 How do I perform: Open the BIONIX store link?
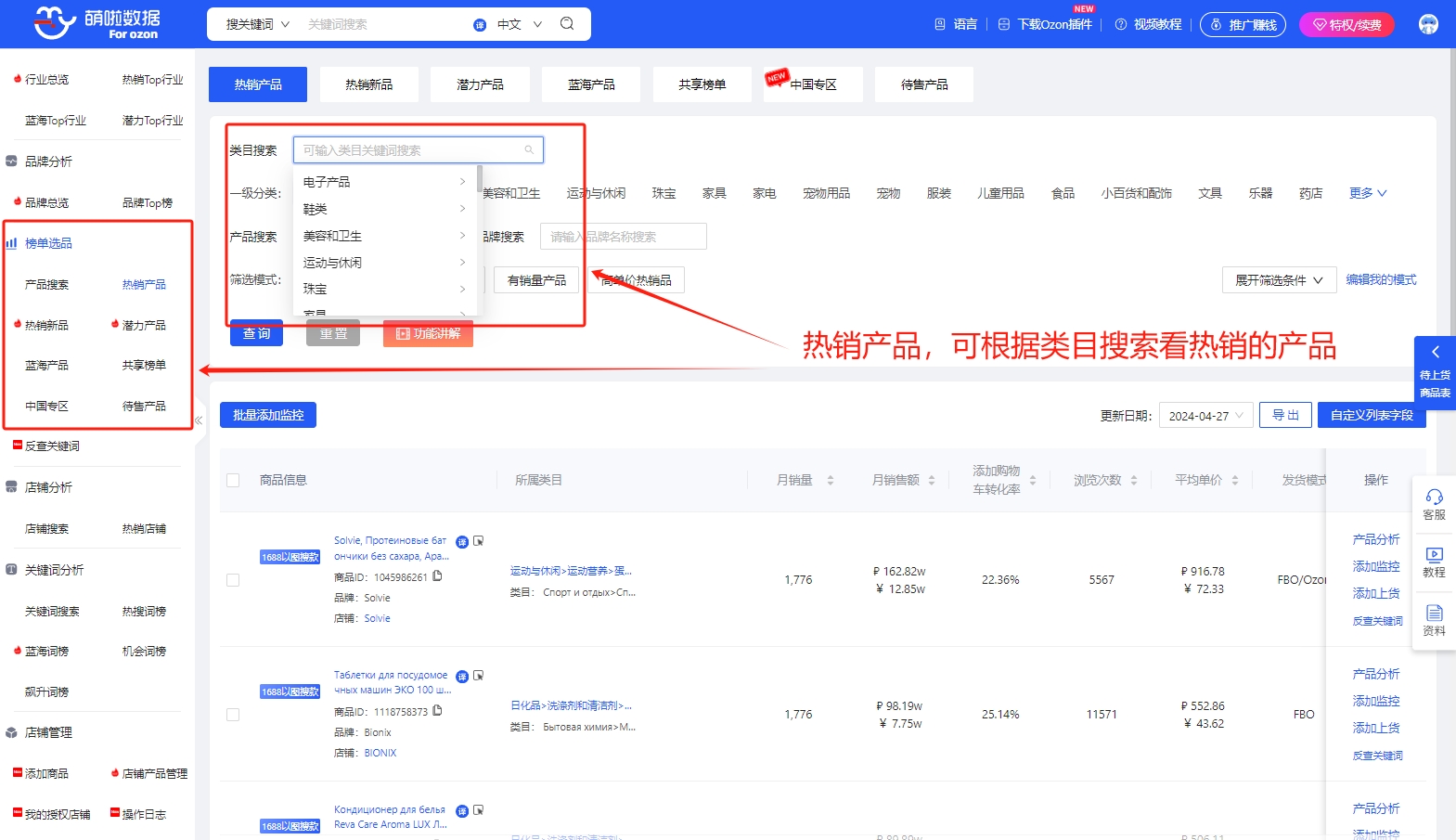pyautogui.click(x=380, y=753)
